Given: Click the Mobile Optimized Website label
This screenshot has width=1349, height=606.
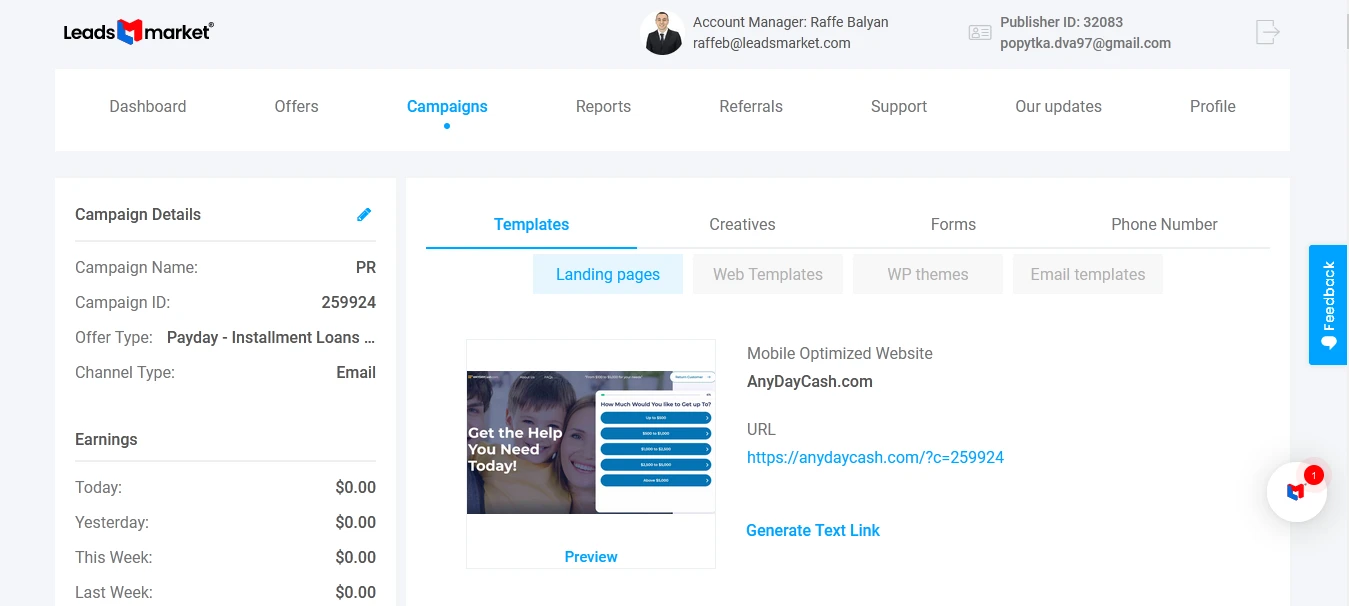Looking at the screenshot, I should coord(840,353).
